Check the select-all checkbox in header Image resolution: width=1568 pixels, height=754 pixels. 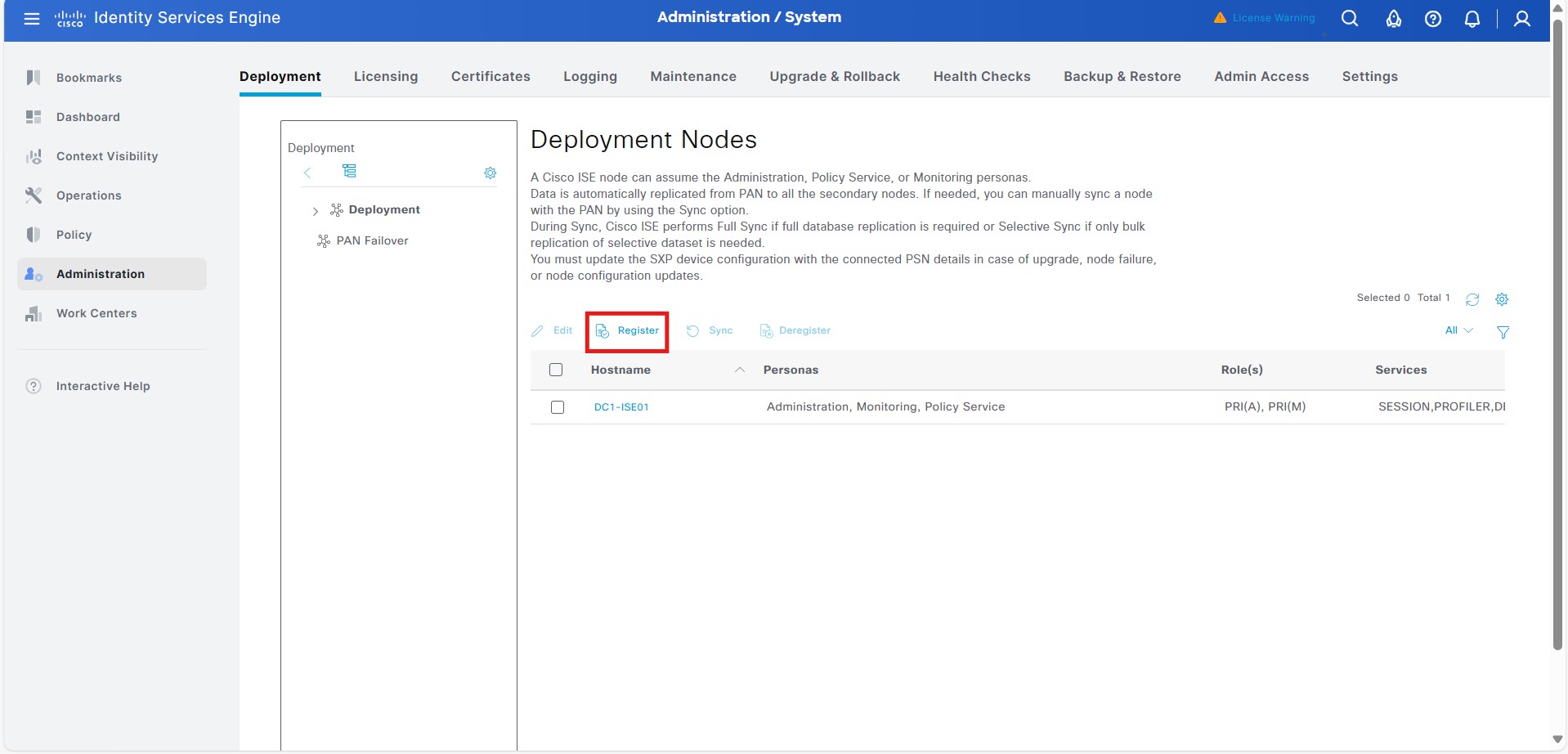(x=556, y=370)
